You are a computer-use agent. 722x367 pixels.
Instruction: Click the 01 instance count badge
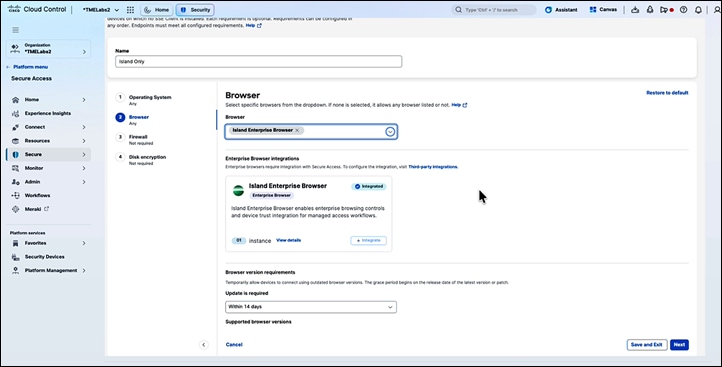coord(239,240)
